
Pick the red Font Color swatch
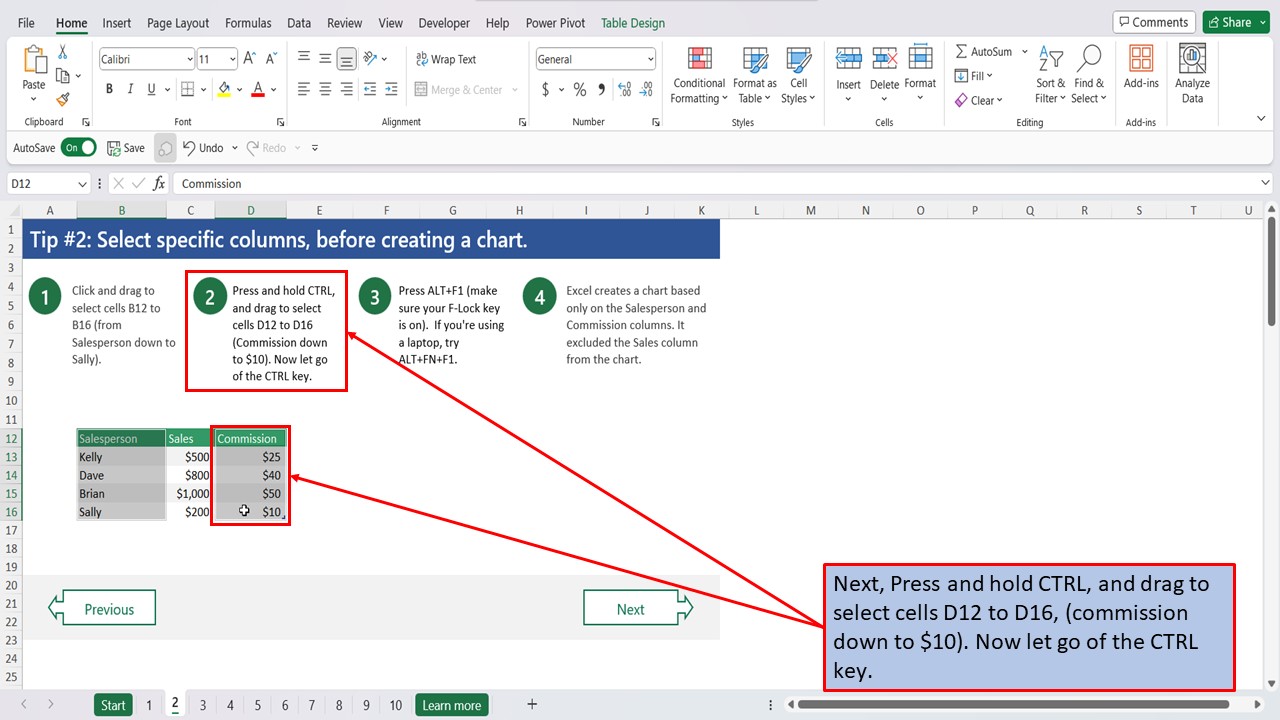click(258, 89)
